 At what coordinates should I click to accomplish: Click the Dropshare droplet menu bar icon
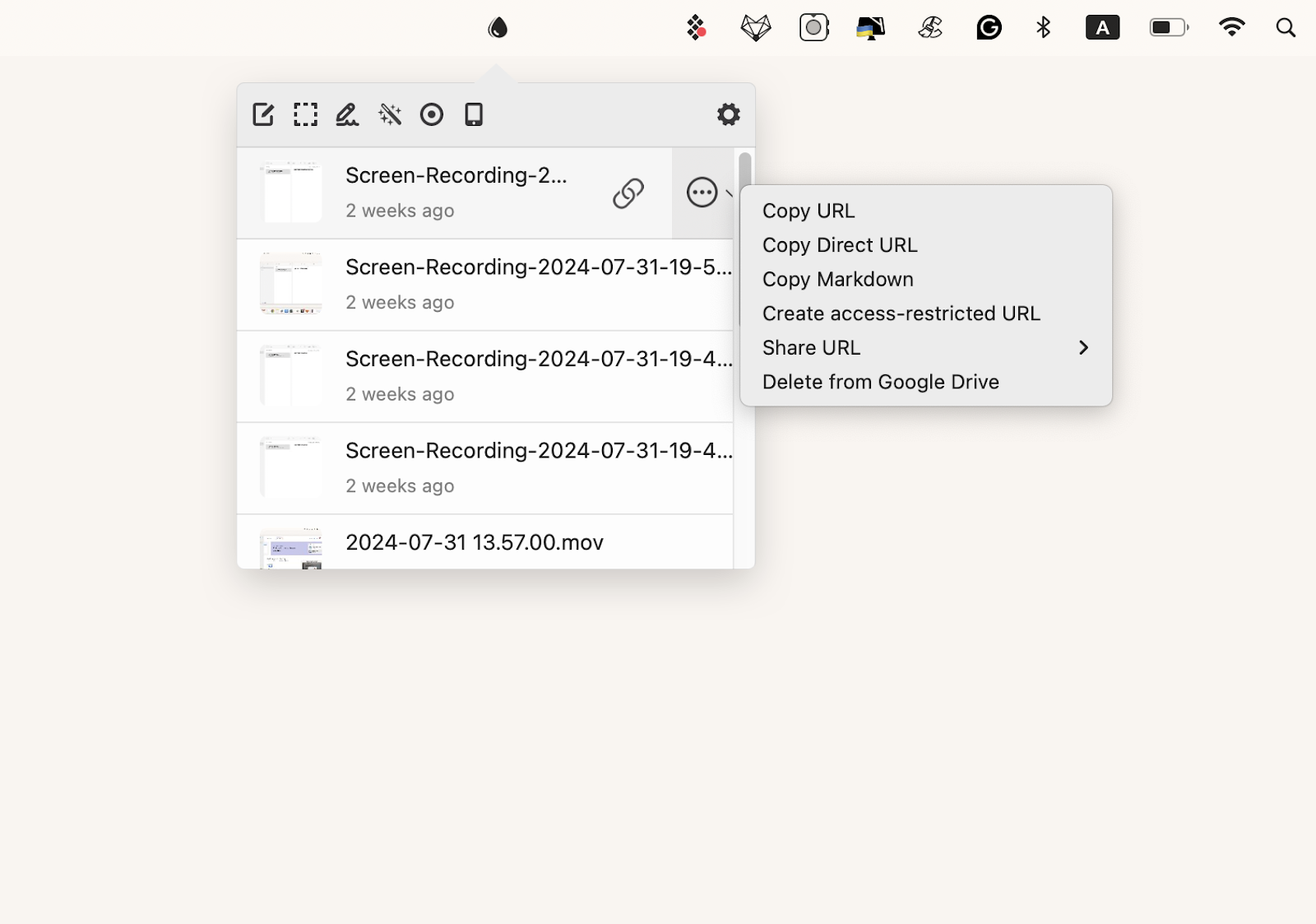pos(497,27)
